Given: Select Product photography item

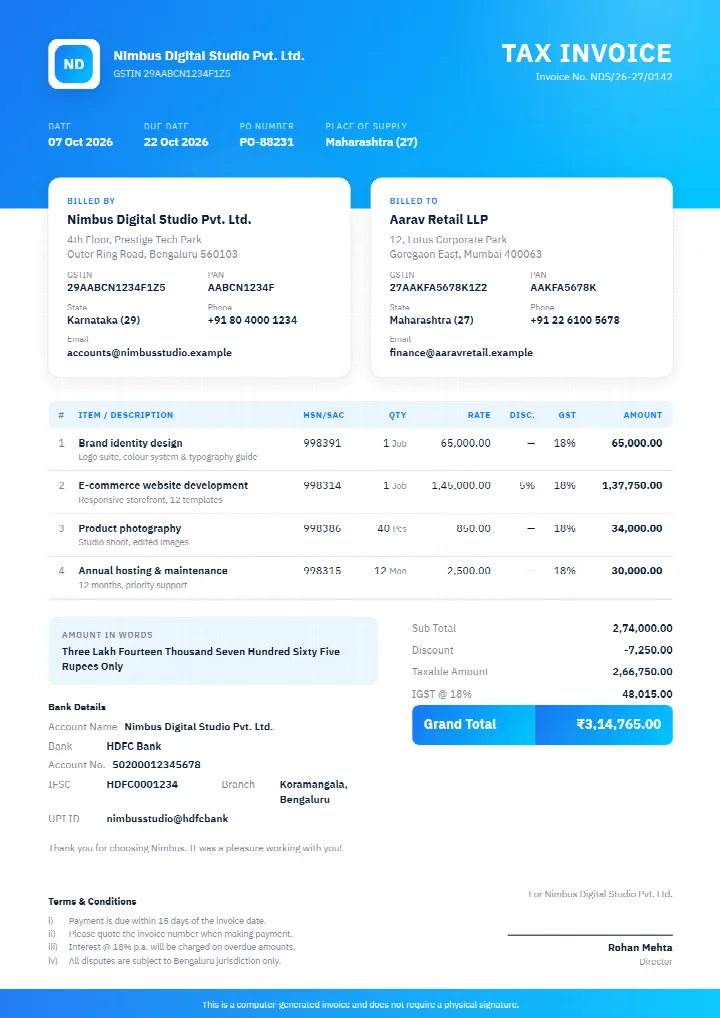Looking at the screenshot, I should click(x=130, y=528).
